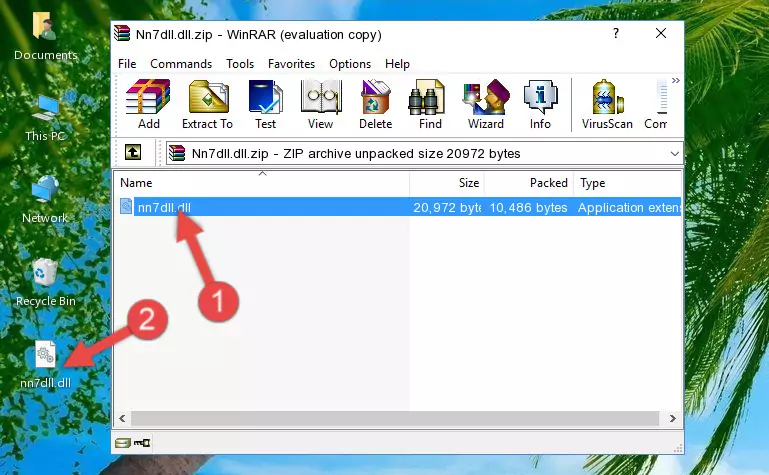Click the partially visible Comment toolbar icon
The image size is (769, 475).
pyautogui.click(x=656, y=104)
